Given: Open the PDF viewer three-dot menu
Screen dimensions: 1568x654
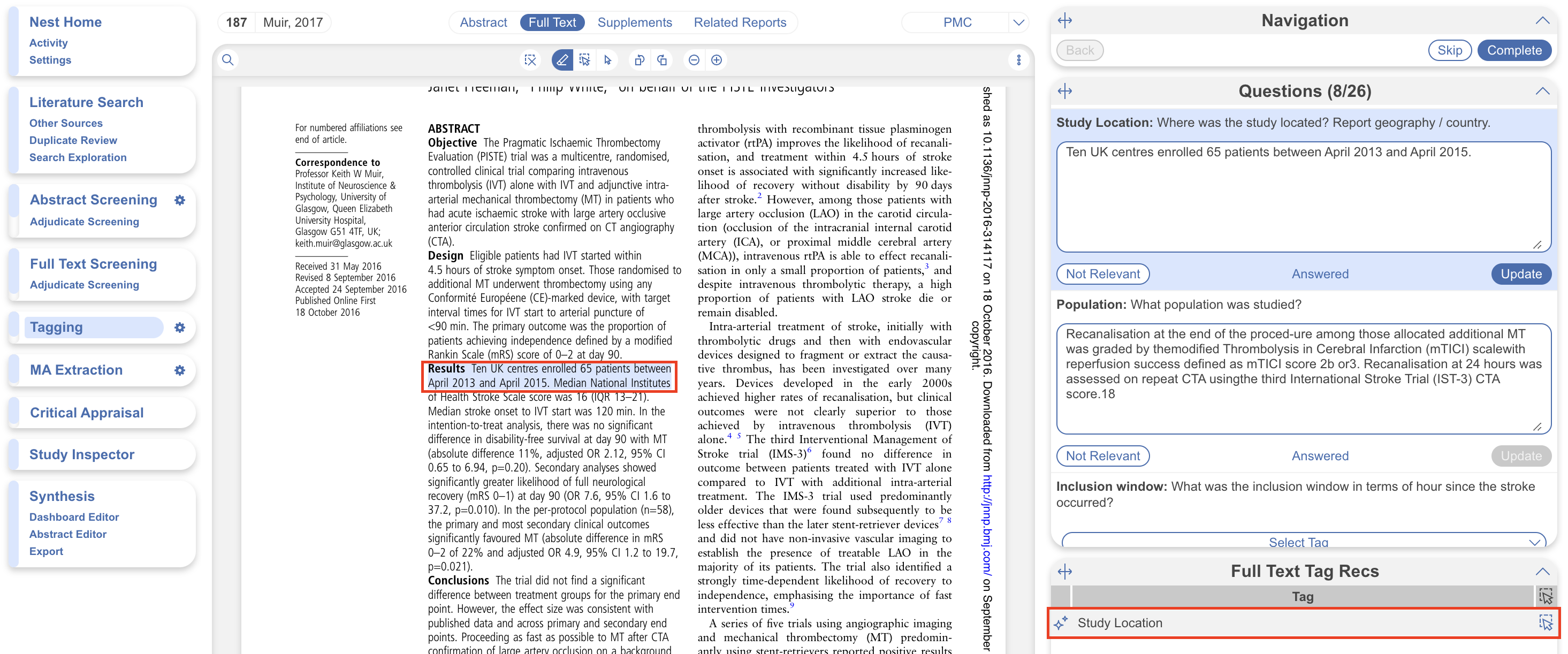Looking at the screenshot, I should (1018, 60).
